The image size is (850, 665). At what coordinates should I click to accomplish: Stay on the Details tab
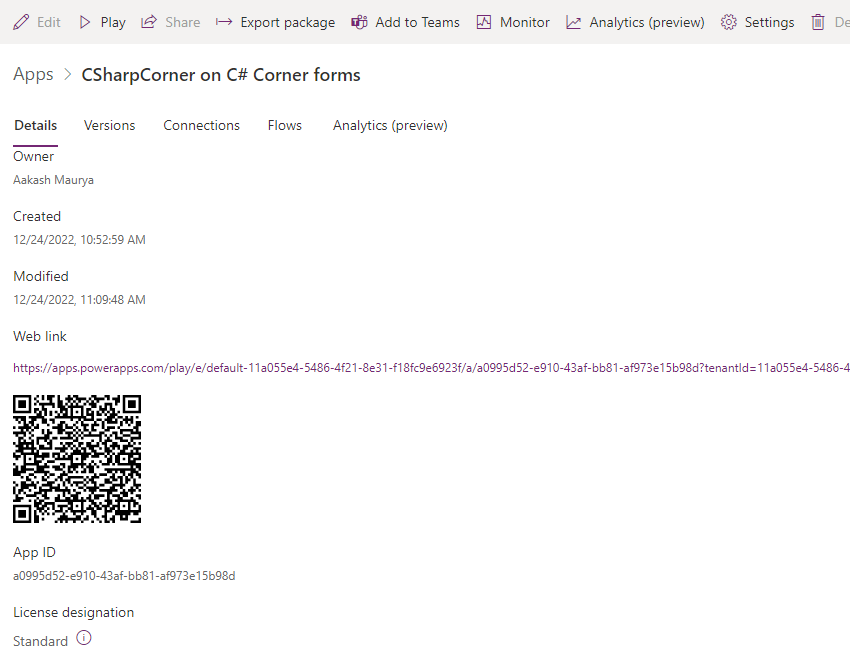35,125
